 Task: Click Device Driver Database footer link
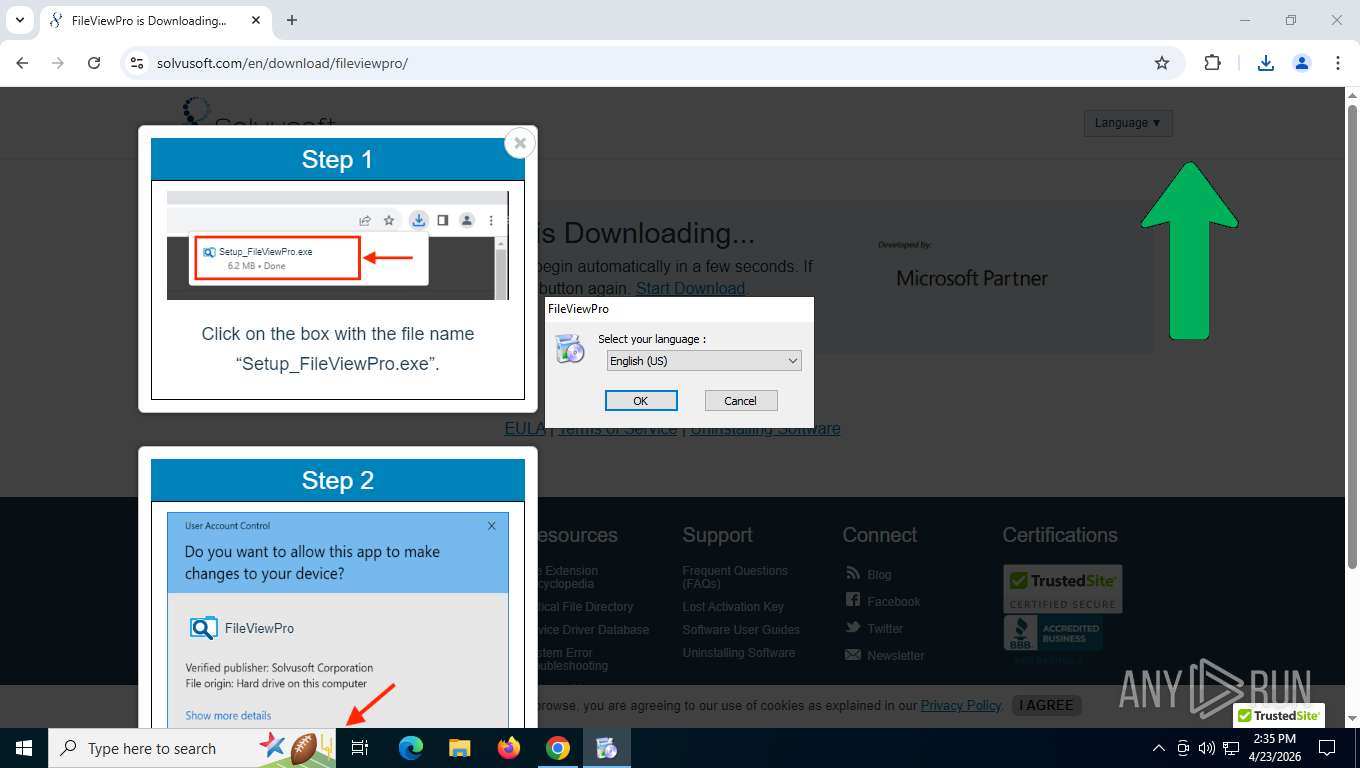pos(590,630)
